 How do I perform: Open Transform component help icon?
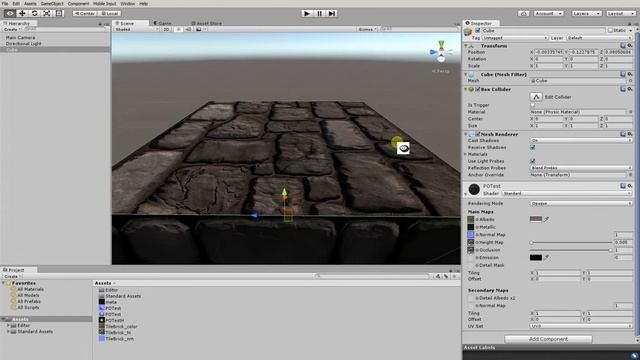623,46
